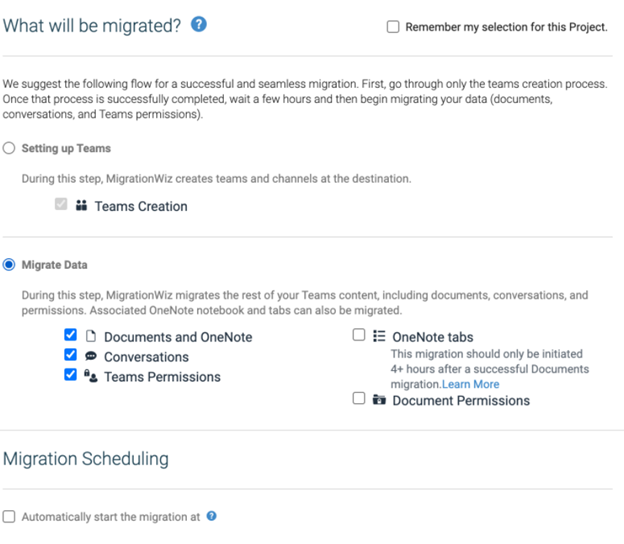Click the OneNote tabs list icon
The width and height of the screenshot is (624, 544).
click(379, 337)
